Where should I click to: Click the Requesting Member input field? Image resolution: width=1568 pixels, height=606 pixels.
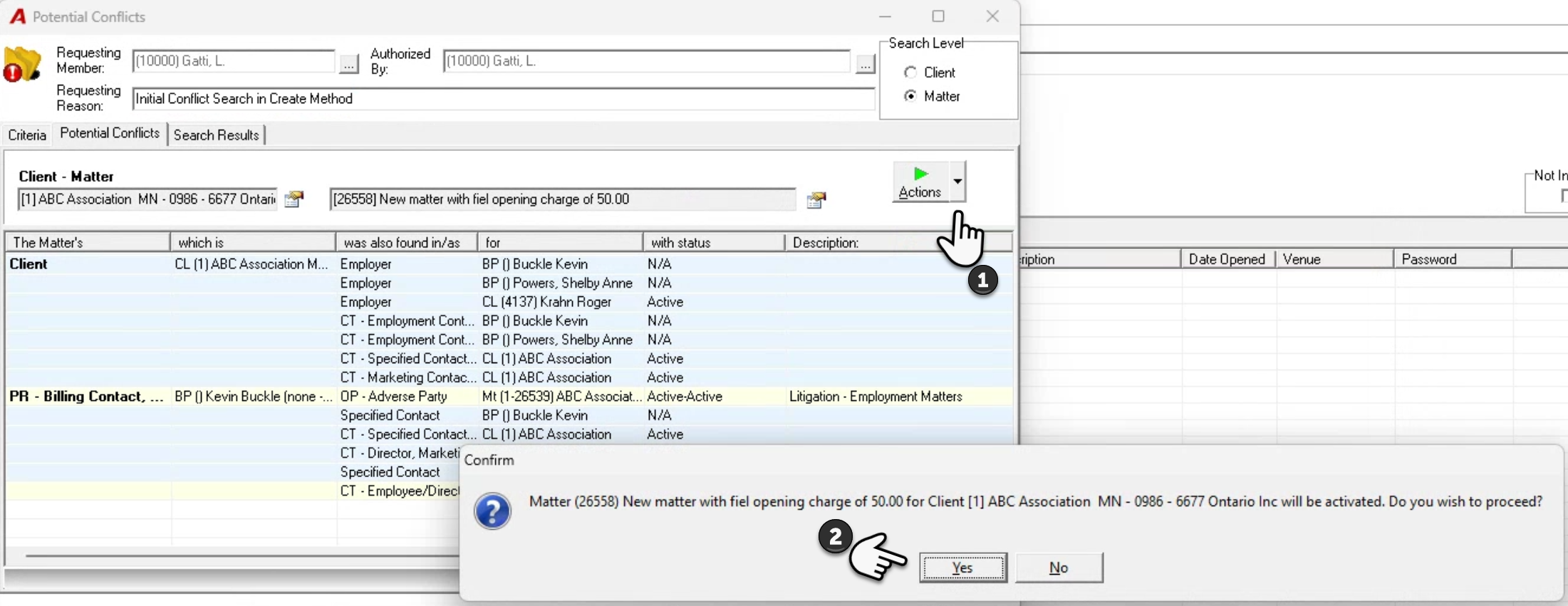coord(234,61)
